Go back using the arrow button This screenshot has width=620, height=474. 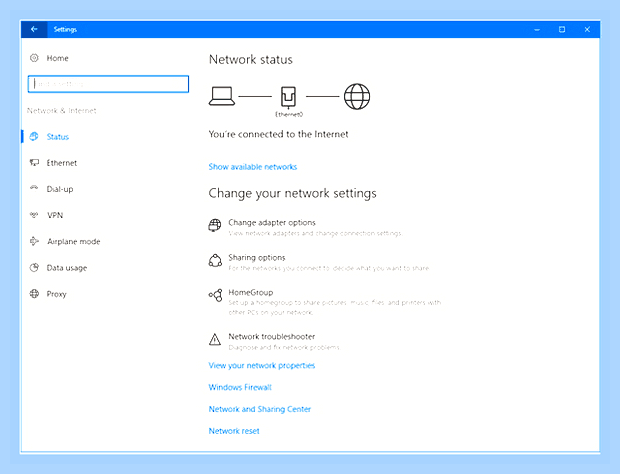point(34,29)
